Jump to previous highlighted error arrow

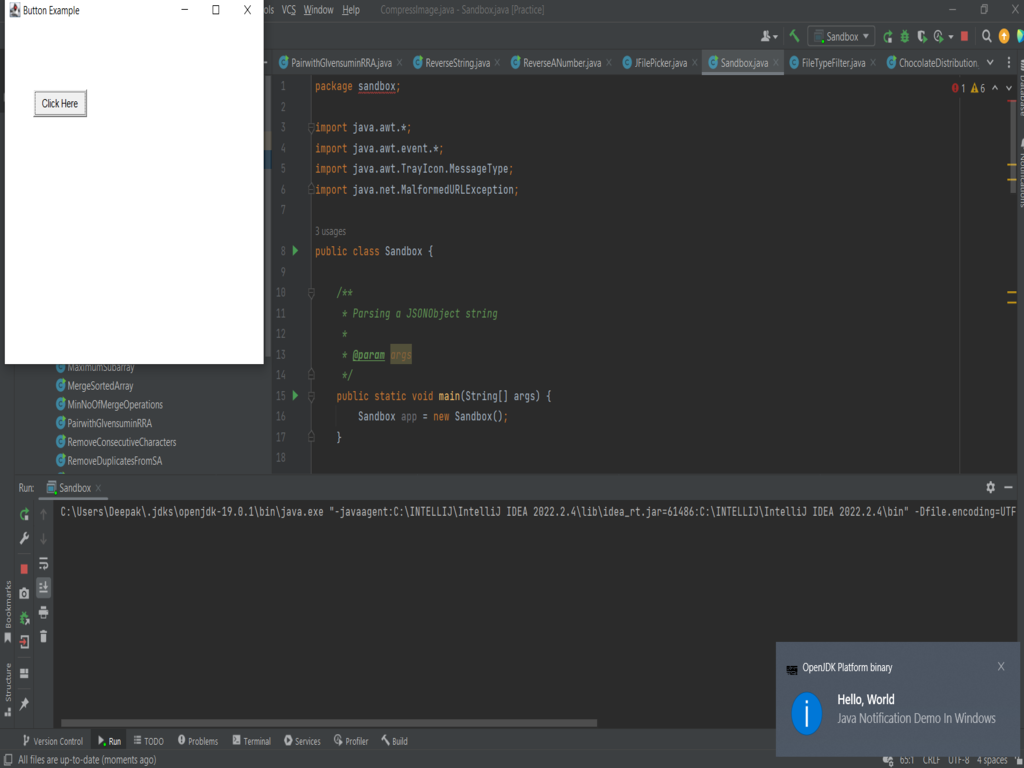coord(995,88)
